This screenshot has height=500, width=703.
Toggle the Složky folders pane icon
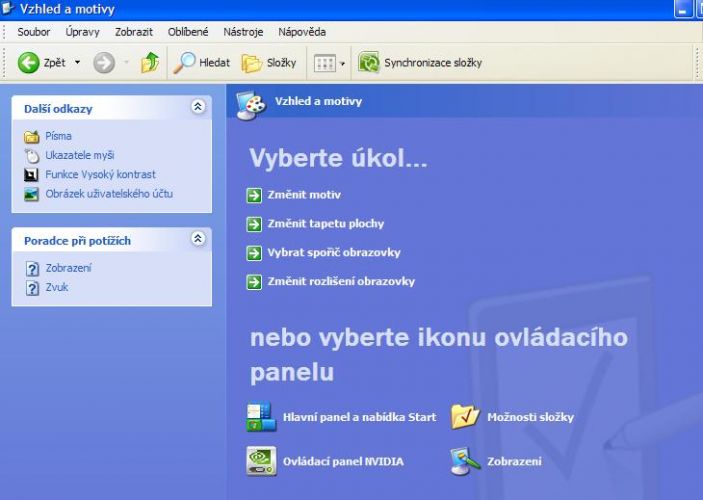252,63
